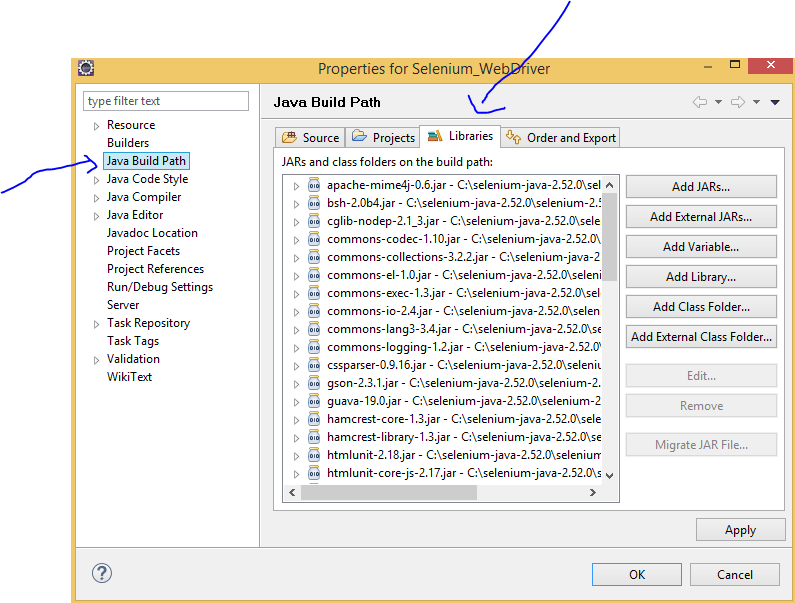Image resolution: width=795 pixels, height=603 pixels.
Task: Click the horizontal scrollbar right arrow
Action: 593,492
